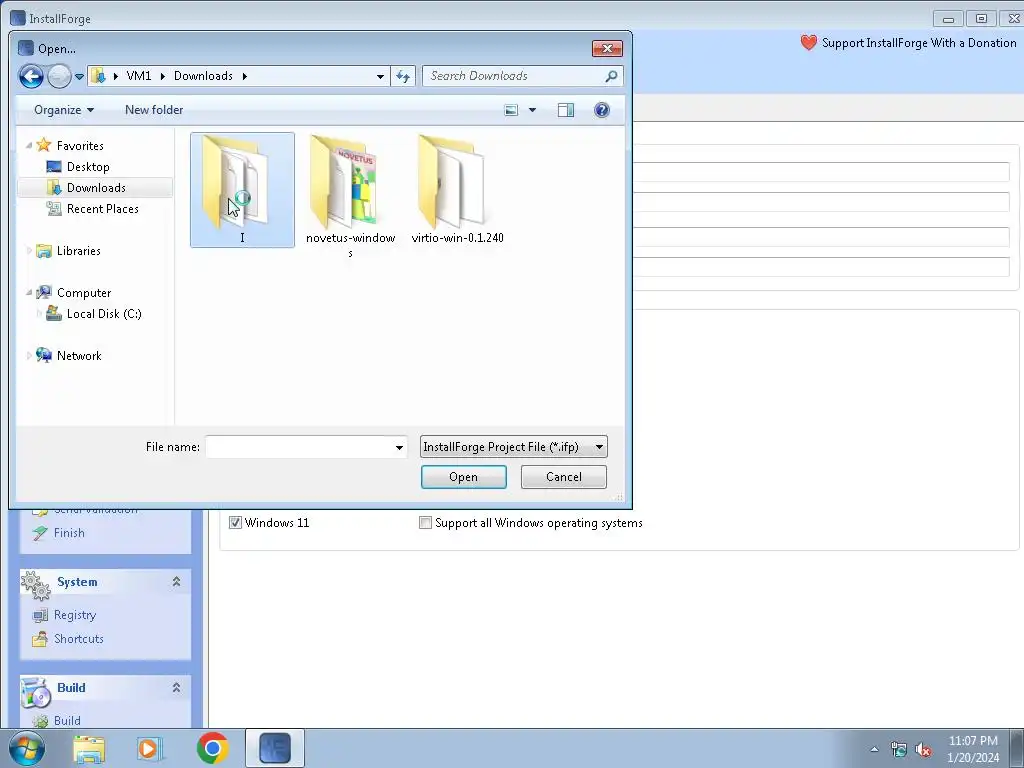
Task: Show hidden tray icons arrow
Action: click(x=874, y=750)
